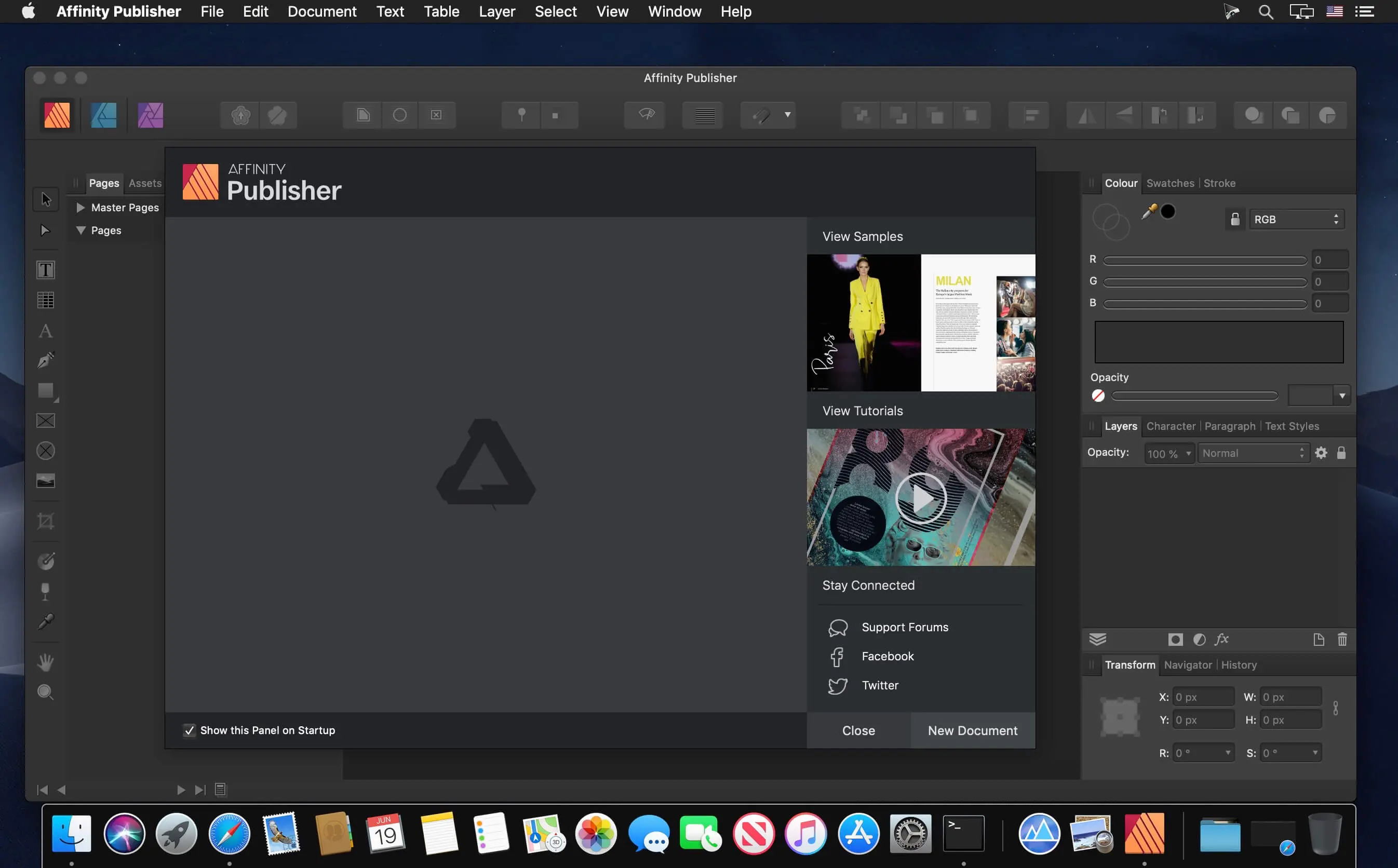Select the Pen tool

45,360
